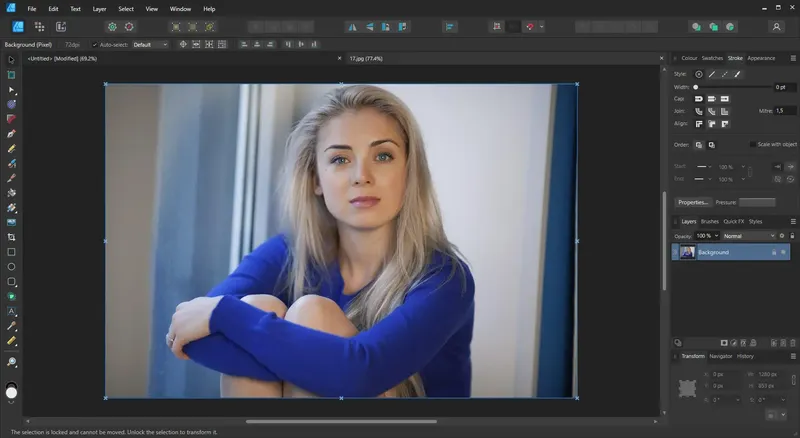The image size is (800, 438).
Task: Expand the snapping options dropdown arrow
Action: 541,27
